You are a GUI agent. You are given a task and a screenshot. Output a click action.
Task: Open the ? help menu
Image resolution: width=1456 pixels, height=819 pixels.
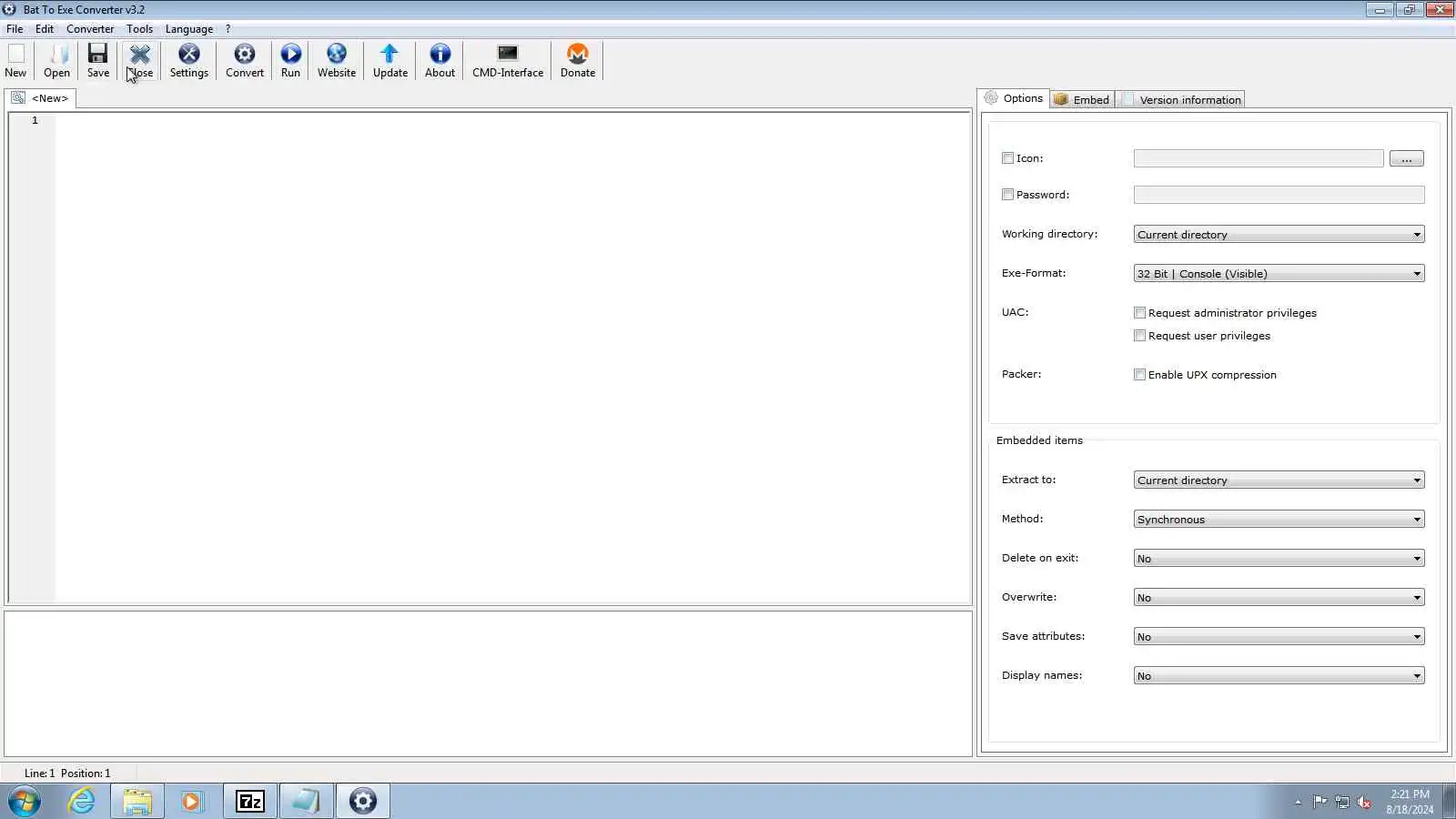pos(228,29)
